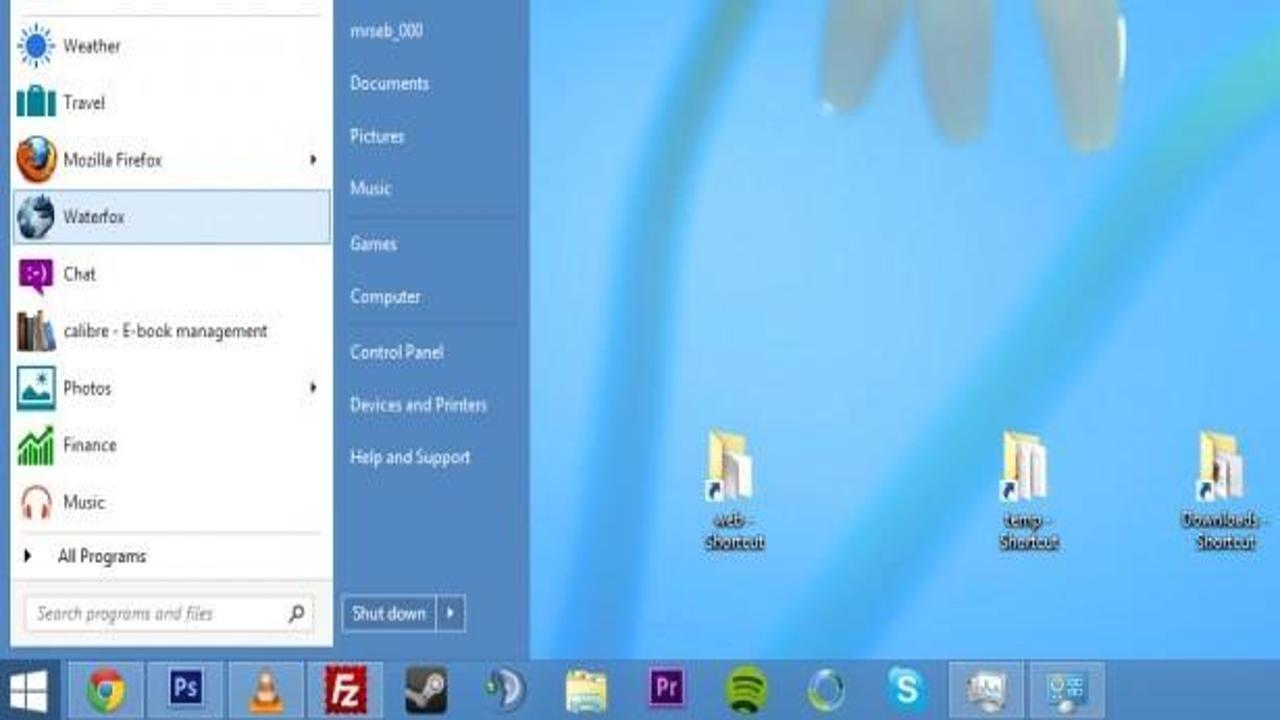Open Devices and Printers
The height and width of the screenshot is (720, 1280).
tap(418, 405)
